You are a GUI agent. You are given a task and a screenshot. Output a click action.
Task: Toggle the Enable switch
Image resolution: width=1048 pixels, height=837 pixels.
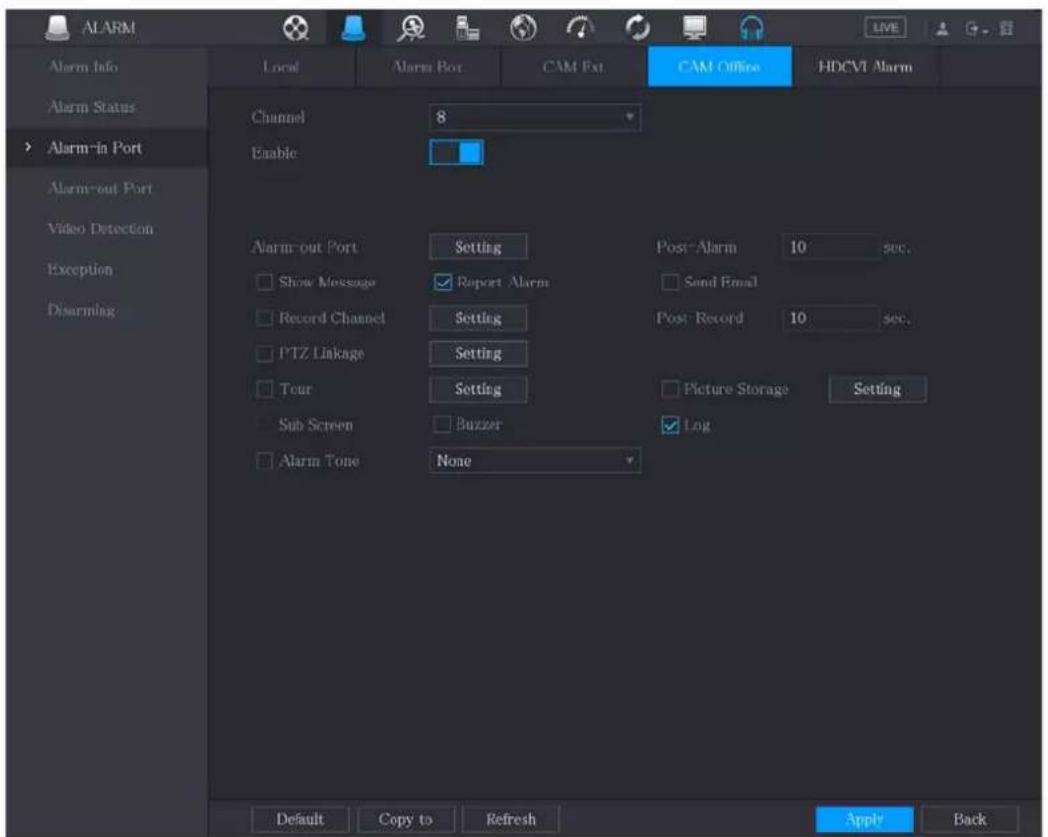point(456,152)
